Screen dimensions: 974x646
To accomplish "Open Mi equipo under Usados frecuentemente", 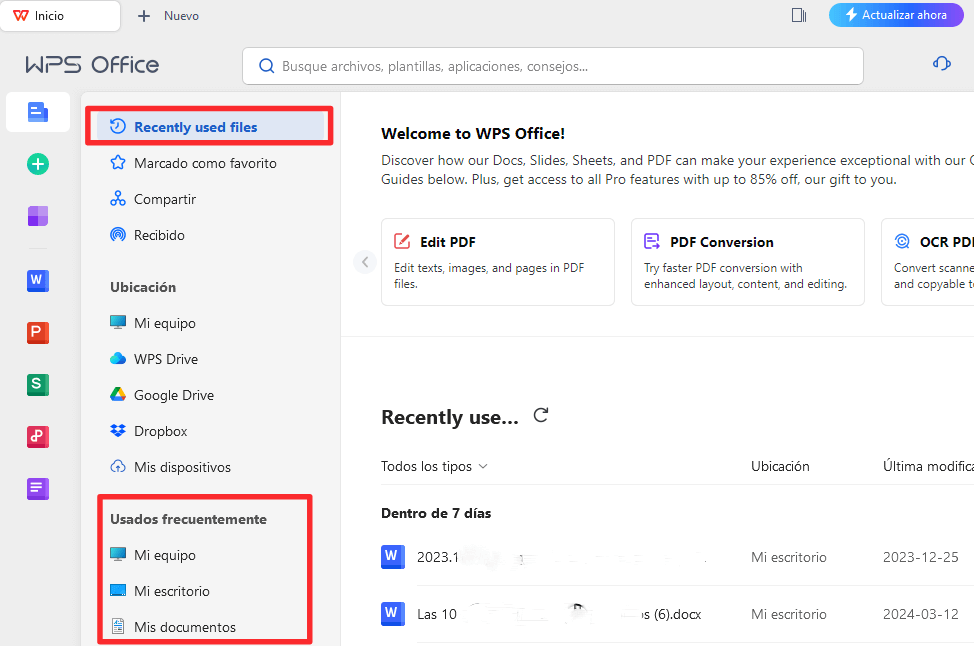I will click(153, 555).
